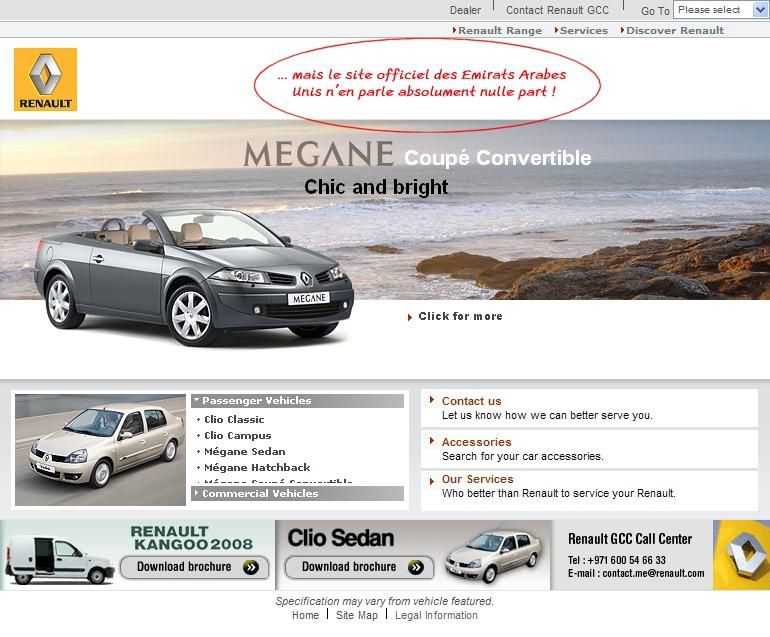Screen dimensions: 770x637
Task: Click 'Specification may vary from vehicle featured.' text
Action: pyautogui.click(x=385, y=601)
